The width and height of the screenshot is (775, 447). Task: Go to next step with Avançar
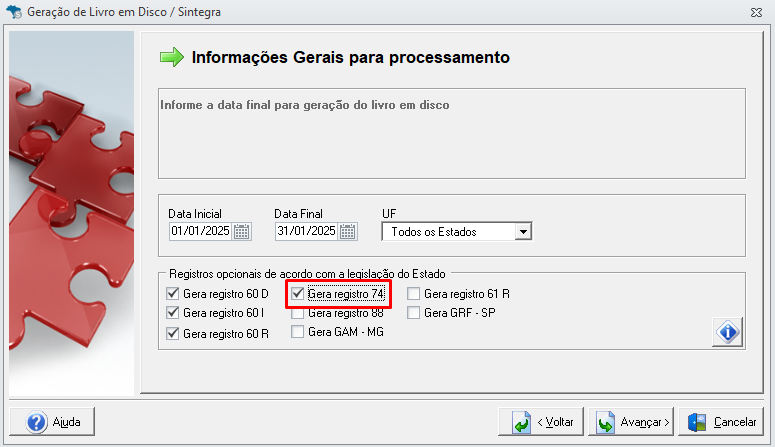pos(631,422)
